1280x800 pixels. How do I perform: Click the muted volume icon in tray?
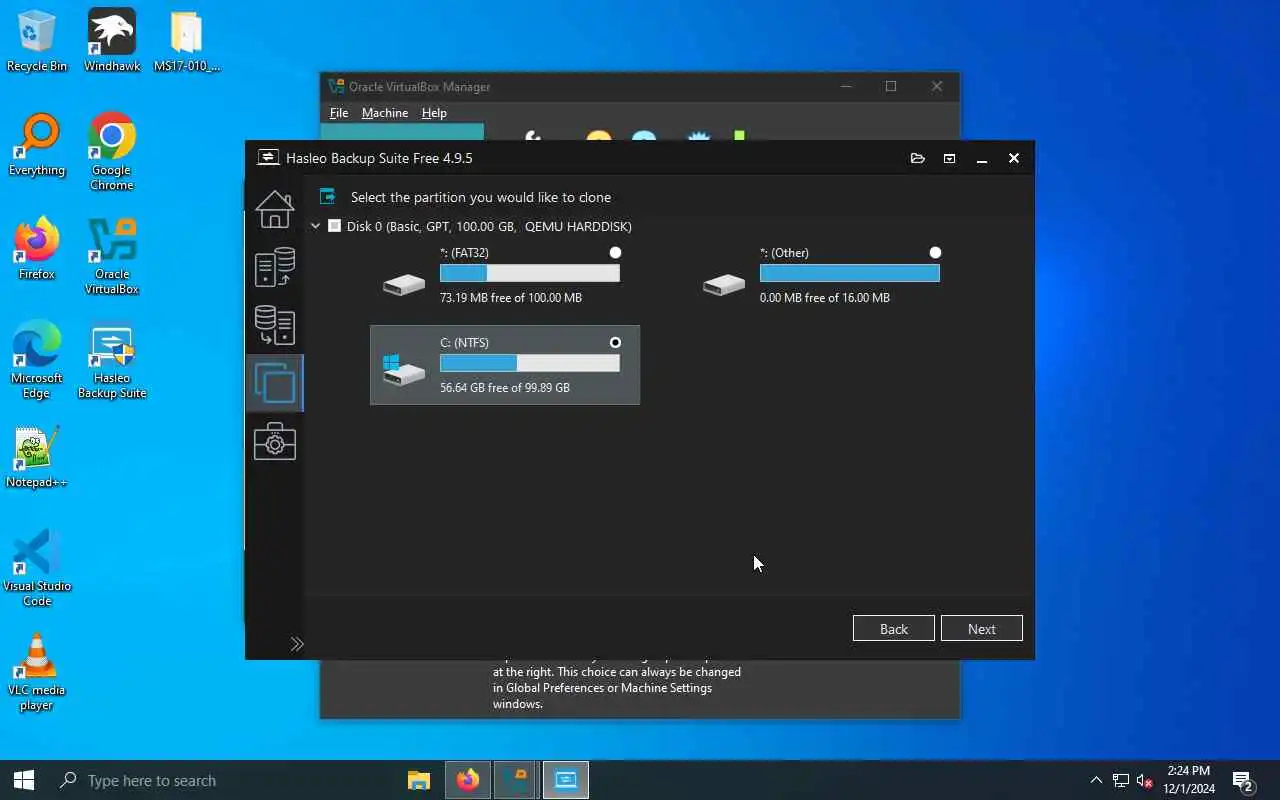pyautogui.click(x=1146, y=780)
